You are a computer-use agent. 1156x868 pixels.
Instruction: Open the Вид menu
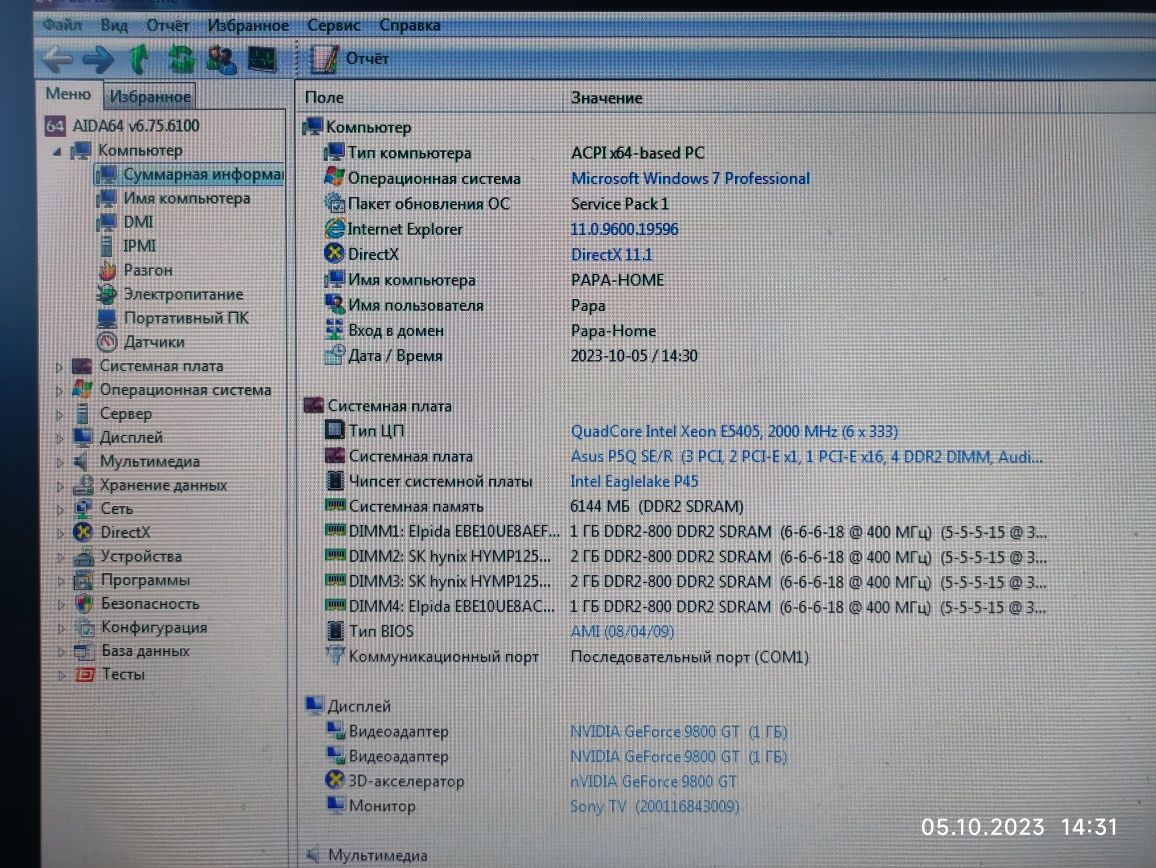point(114,25)
